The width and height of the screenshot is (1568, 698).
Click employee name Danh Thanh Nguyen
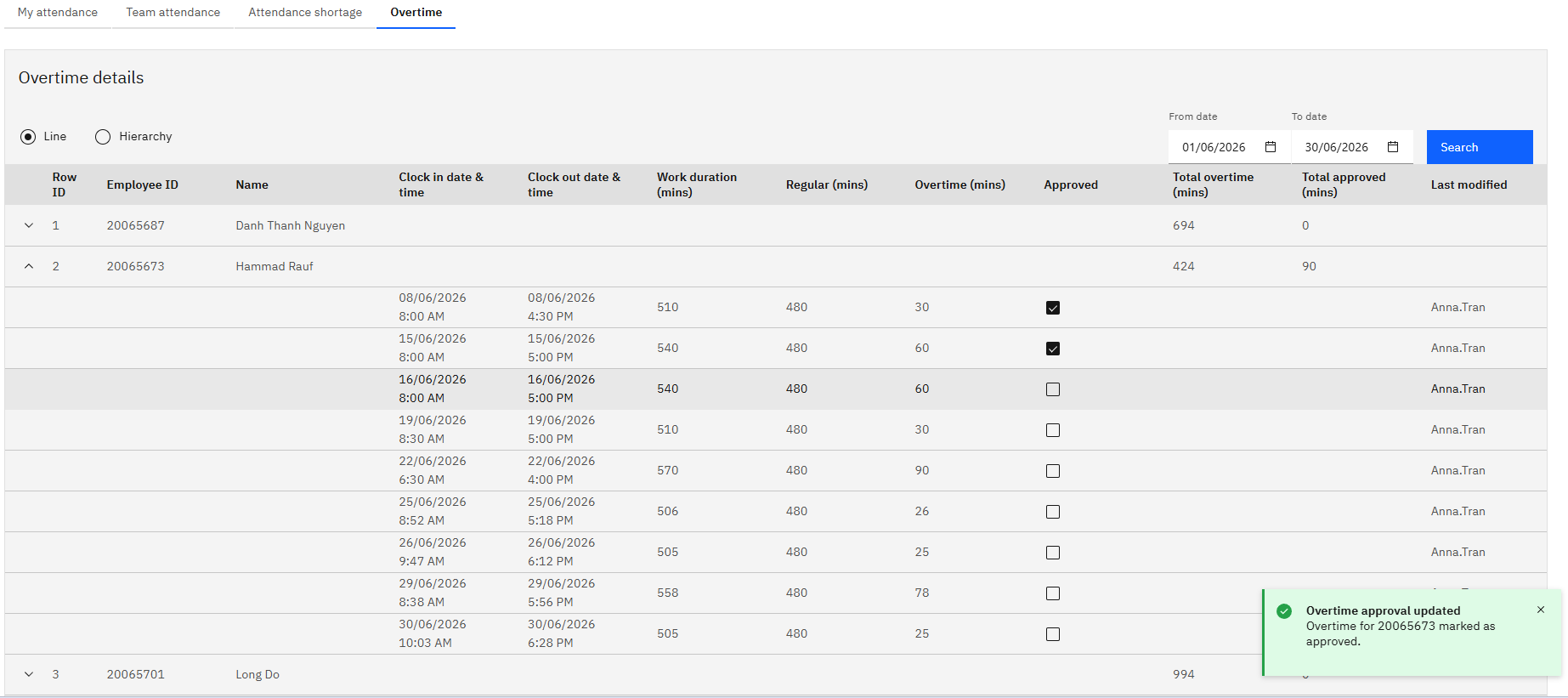291,225
